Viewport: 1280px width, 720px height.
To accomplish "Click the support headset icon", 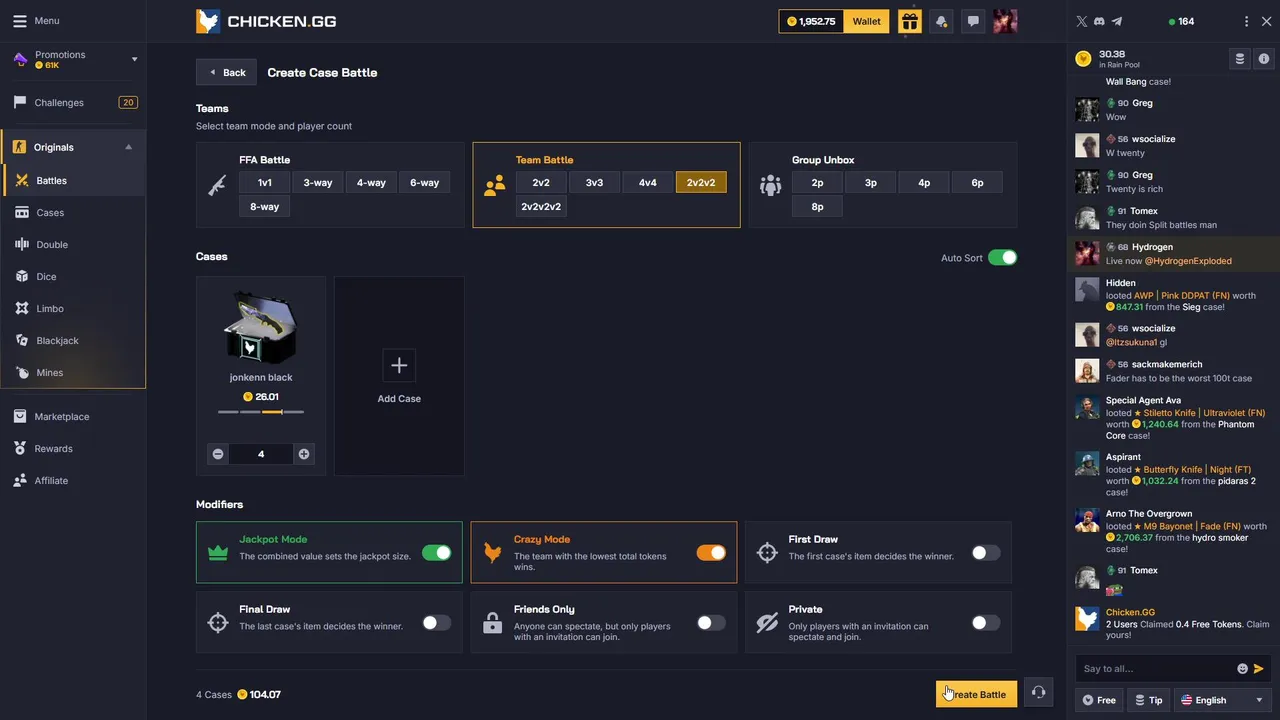I will point(1038,692).
